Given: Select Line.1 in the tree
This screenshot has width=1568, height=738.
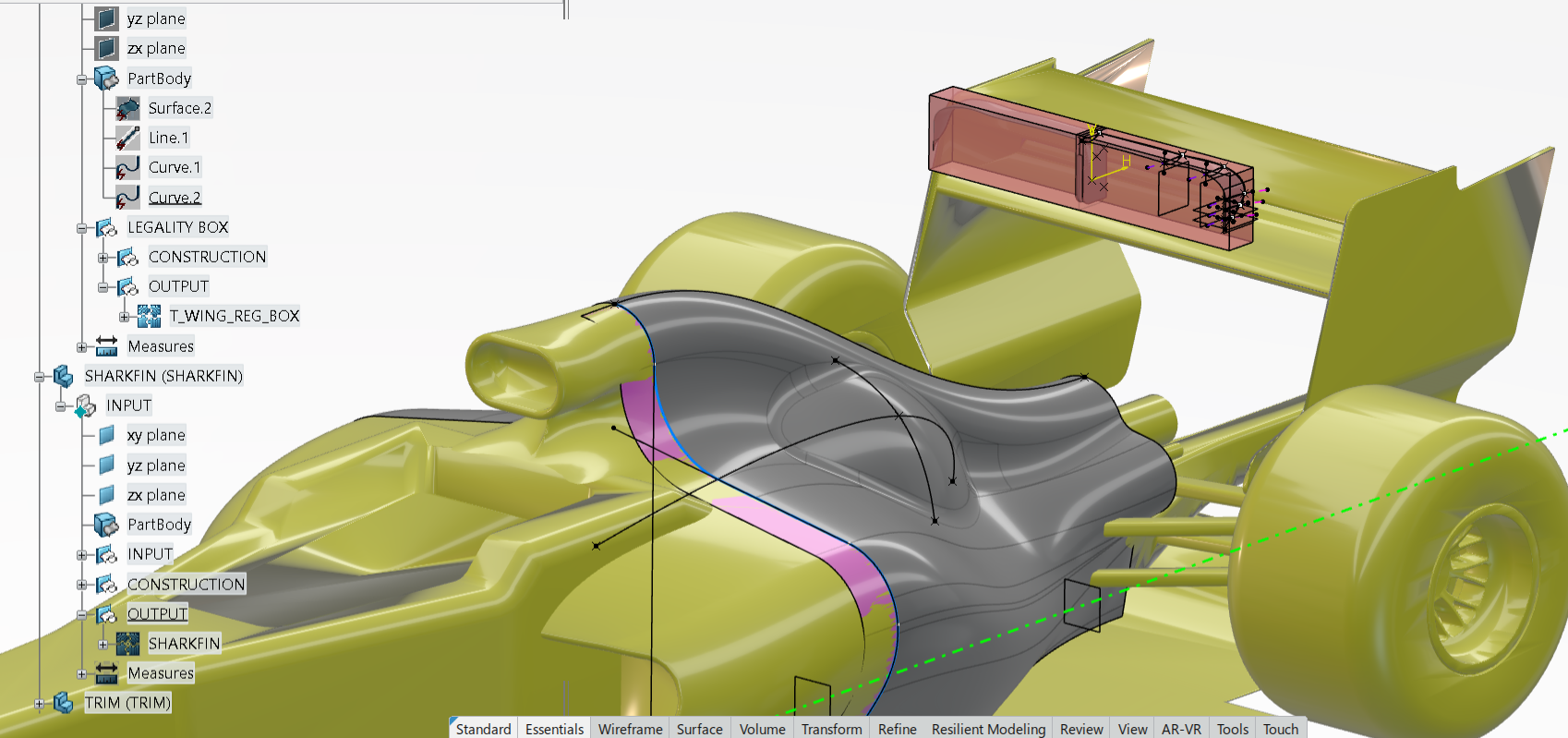Looking at the screenshot, I should point(169,138).
